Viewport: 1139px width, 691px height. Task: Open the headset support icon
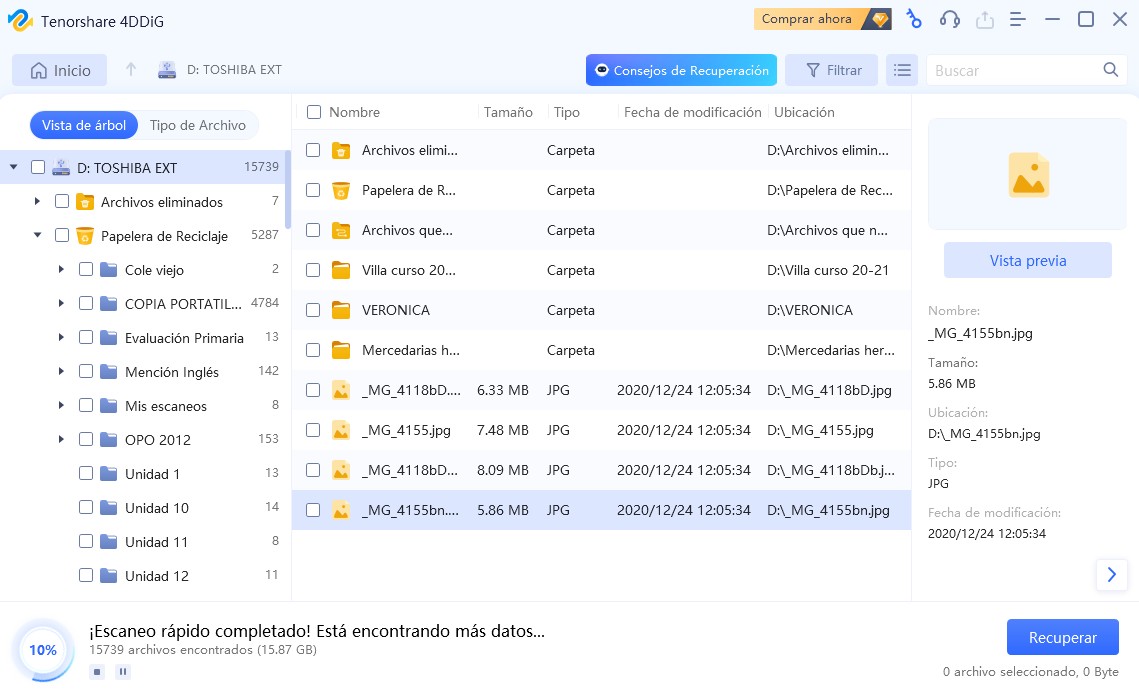coord(949,20)
